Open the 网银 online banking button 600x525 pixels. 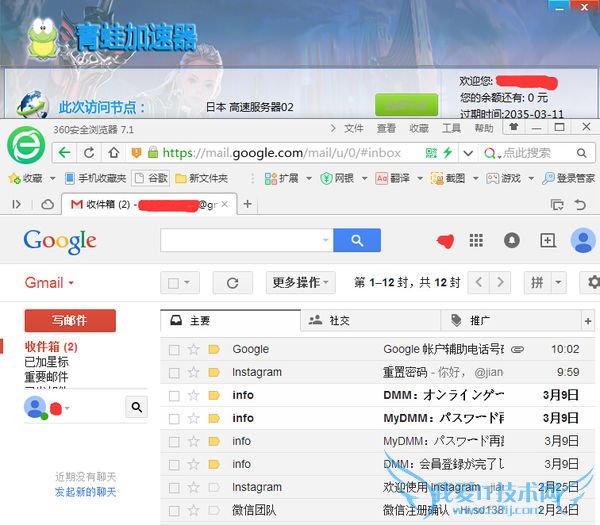coord(337,178)
